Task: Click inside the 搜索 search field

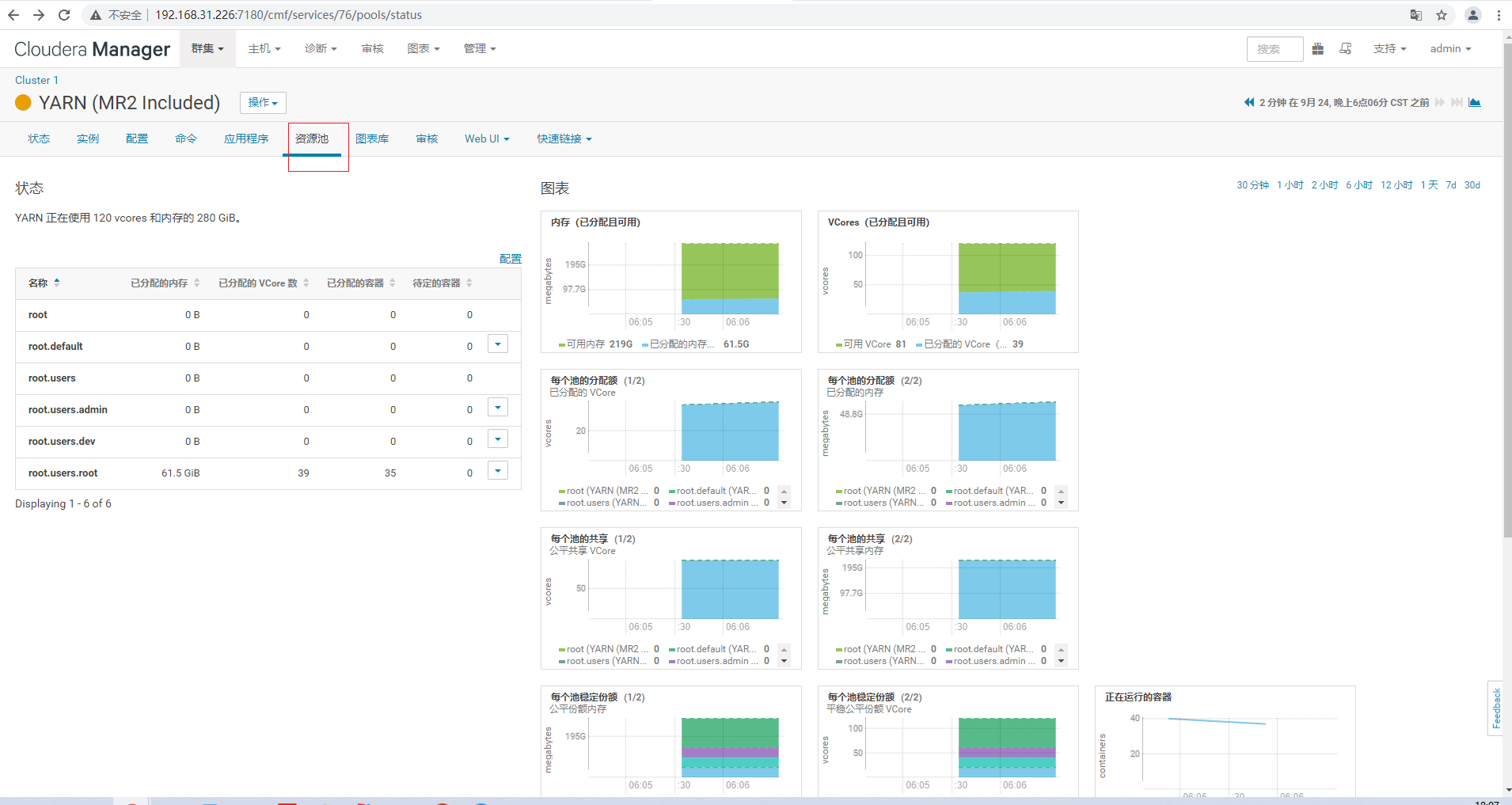Action: (x=1275, y=49)
